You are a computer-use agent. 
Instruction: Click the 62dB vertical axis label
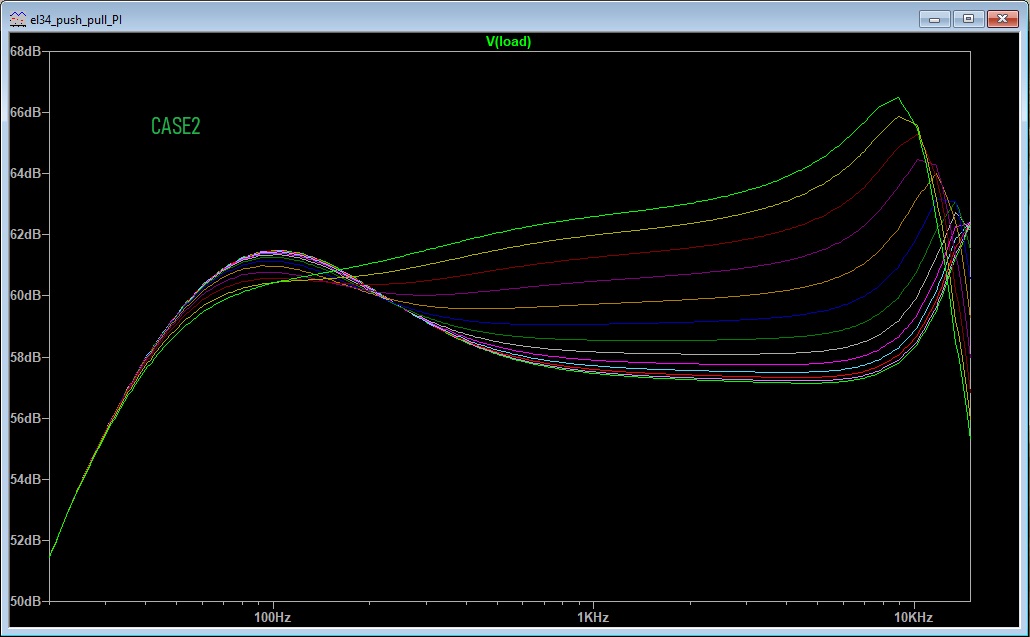[x=26, y=234]
